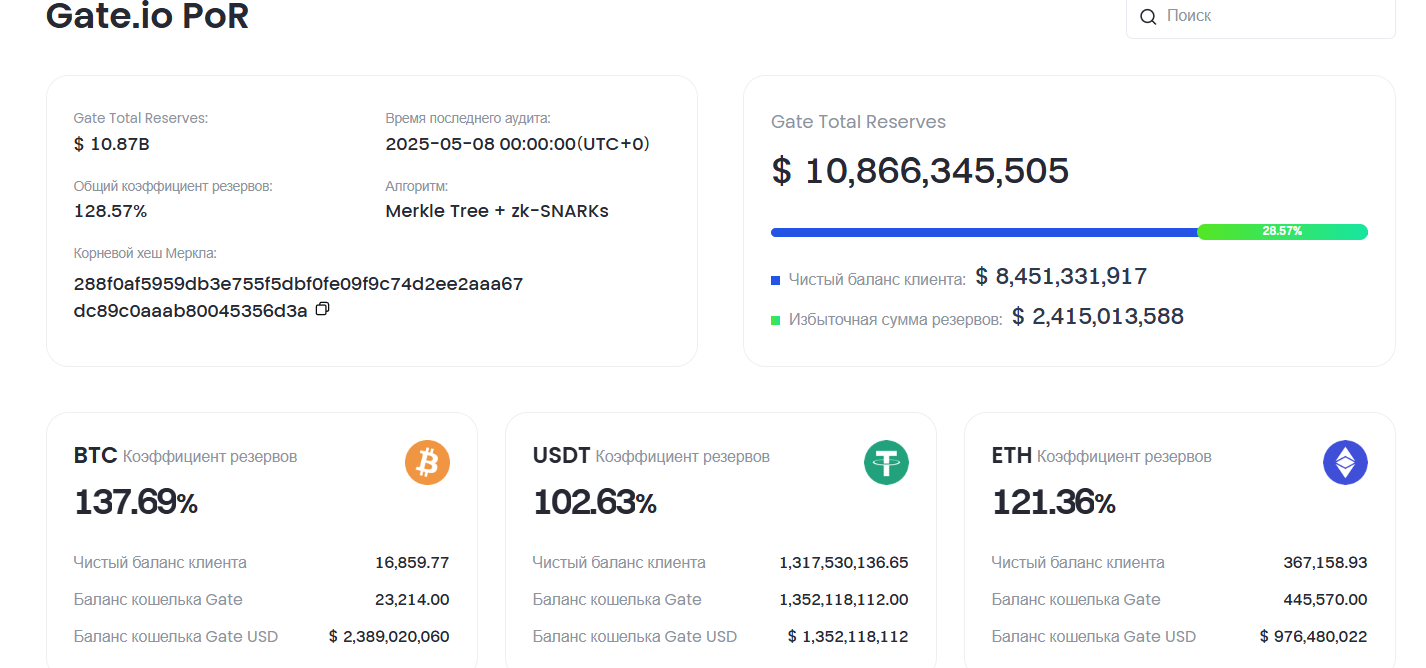Click the Корневой хеш Меркла label

(x=145, y=254)
